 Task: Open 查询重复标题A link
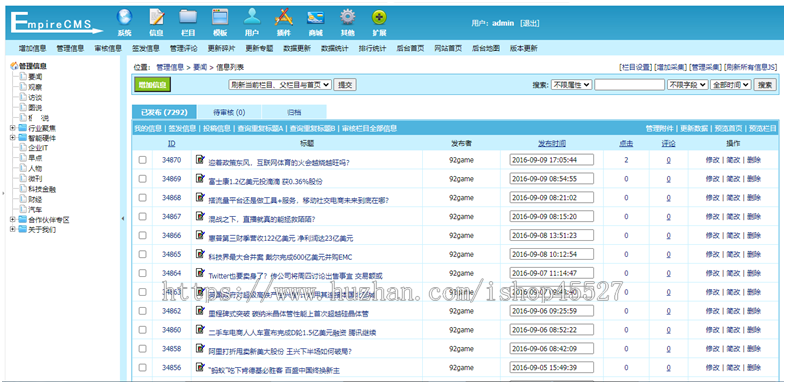(260, 128)
